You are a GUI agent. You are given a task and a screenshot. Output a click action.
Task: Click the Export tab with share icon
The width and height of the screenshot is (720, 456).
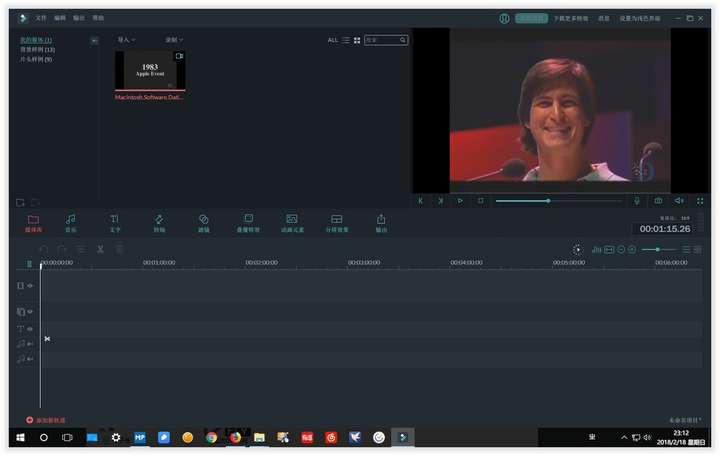tap(381, 223)
